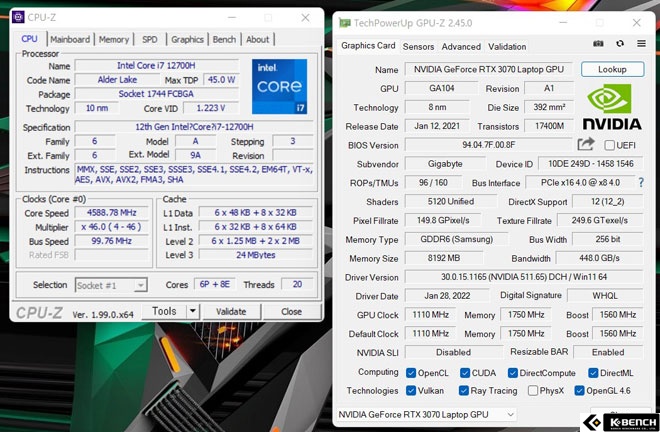Toggle the UEFI checkbox

tap(609, 145)
